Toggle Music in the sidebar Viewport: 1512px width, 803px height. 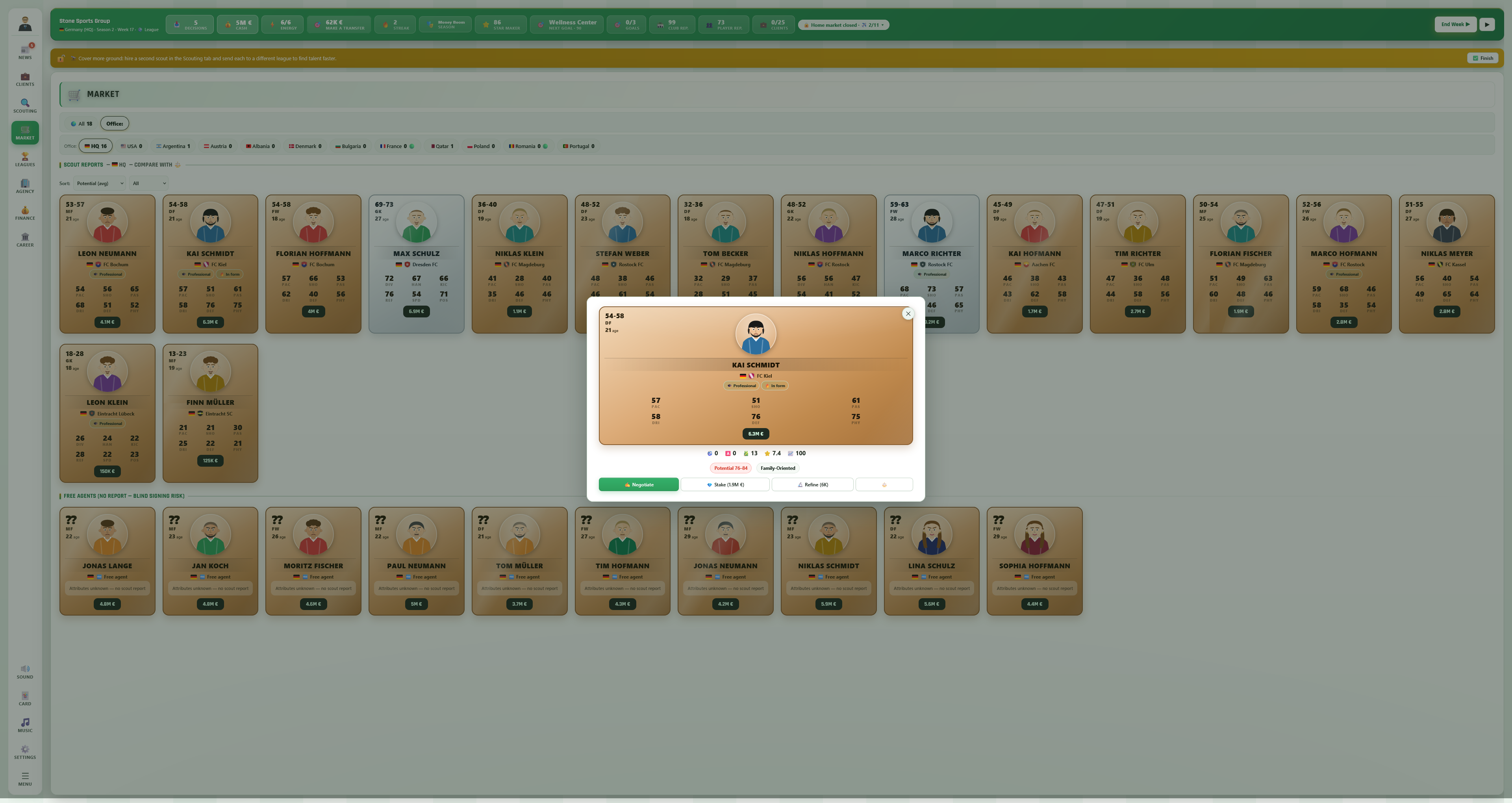click(25, 725)
